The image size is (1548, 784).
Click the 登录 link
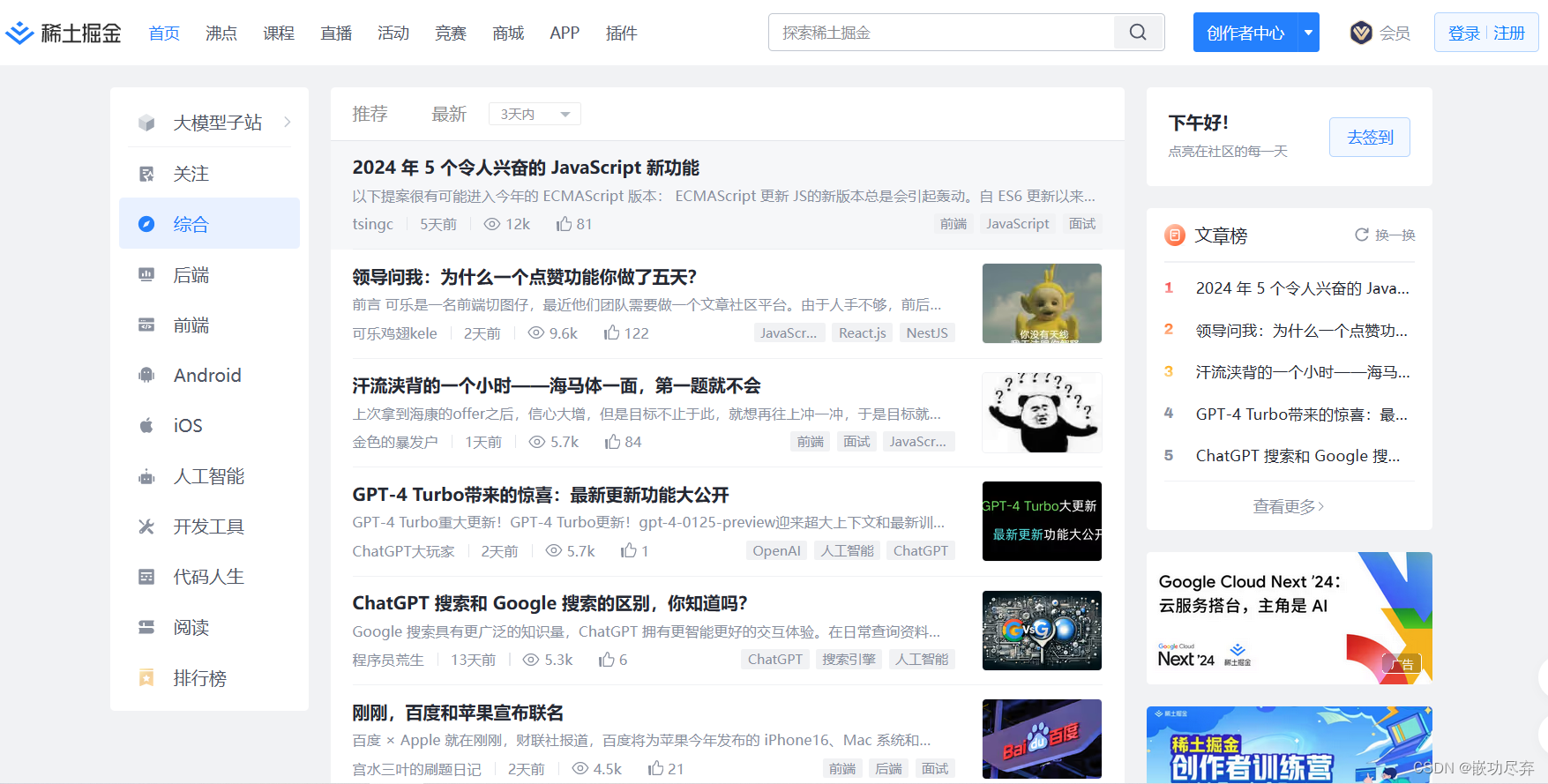[x=1464, y=33]
